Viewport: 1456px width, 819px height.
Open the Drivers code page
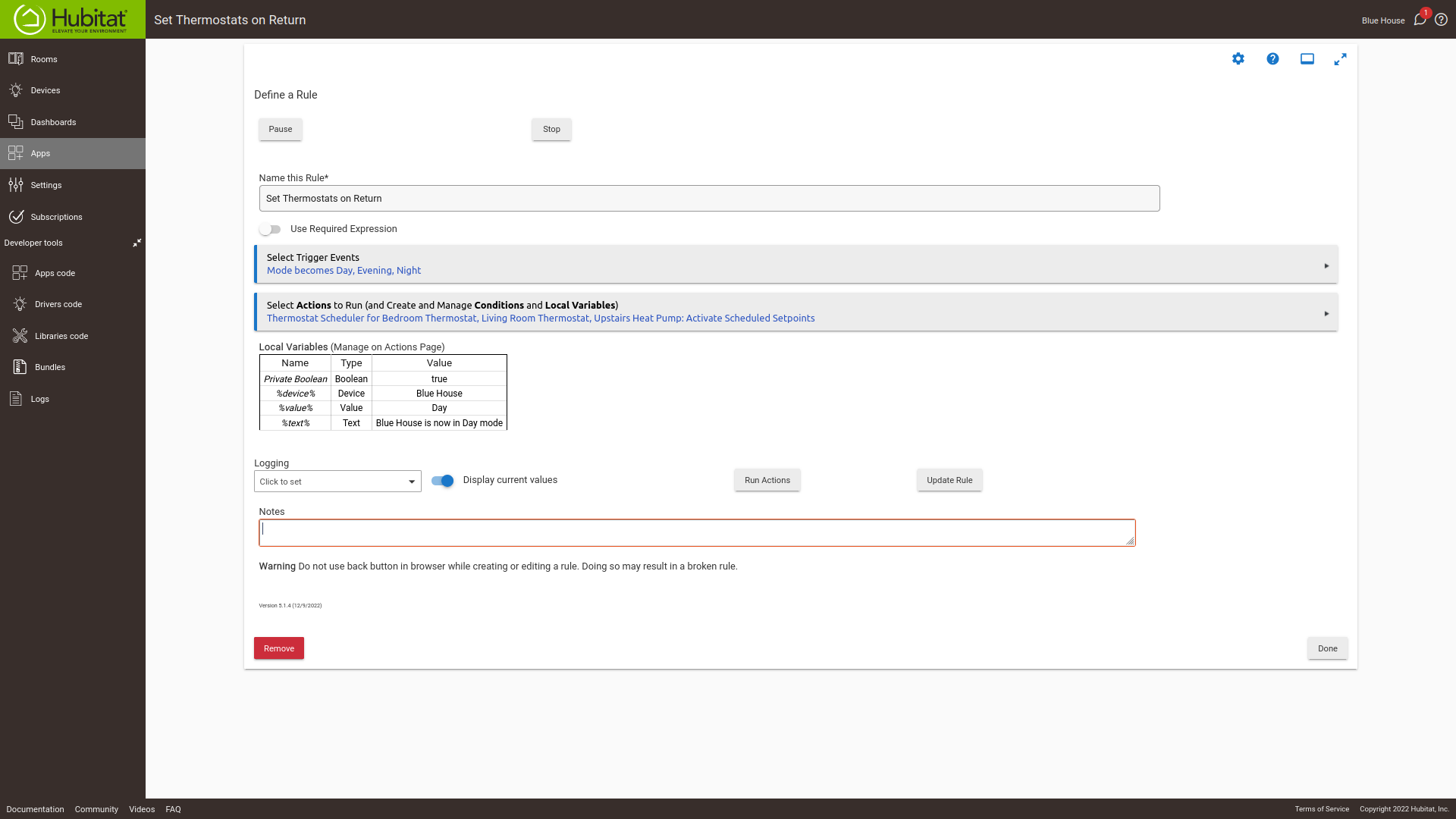tap(58, 304)
